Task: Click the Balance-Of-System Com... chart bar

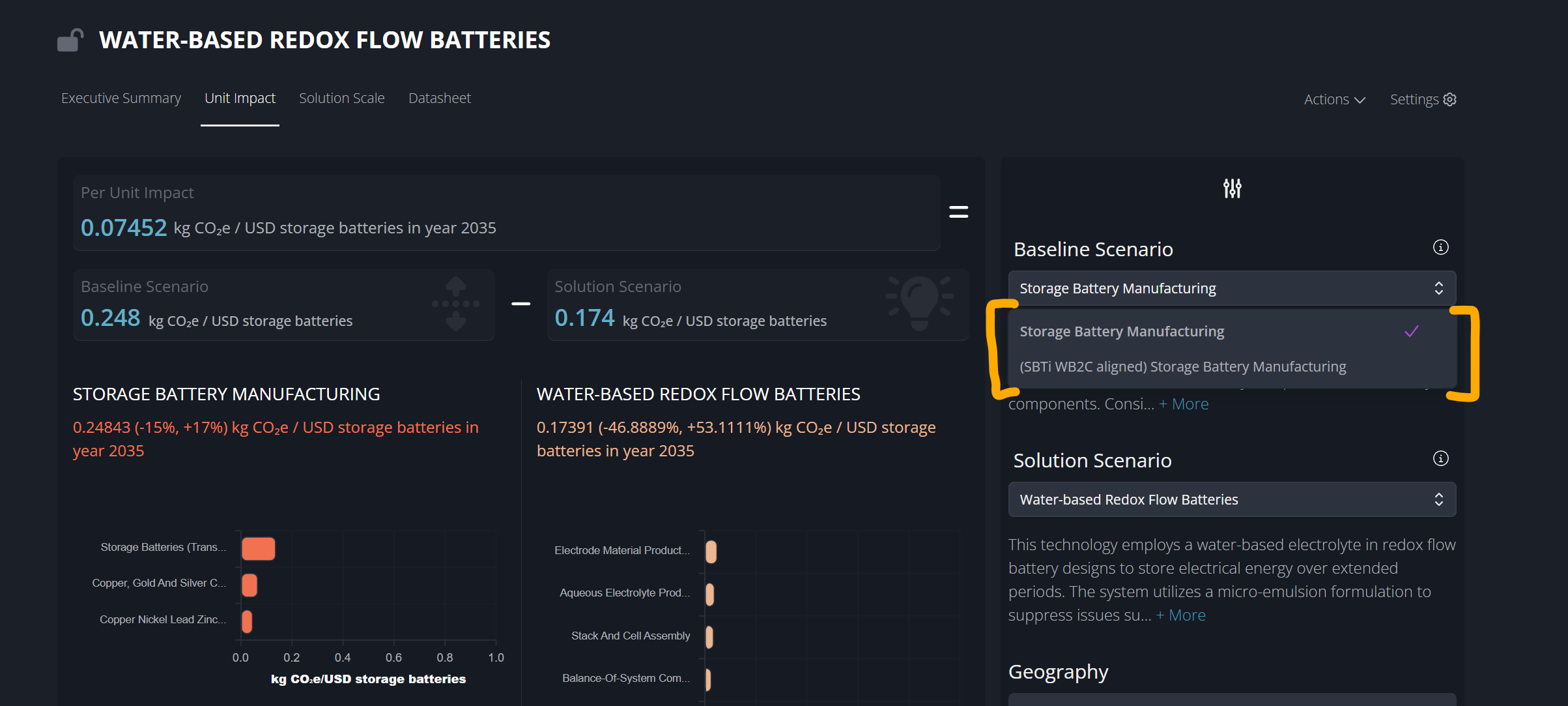Action: 708,680
